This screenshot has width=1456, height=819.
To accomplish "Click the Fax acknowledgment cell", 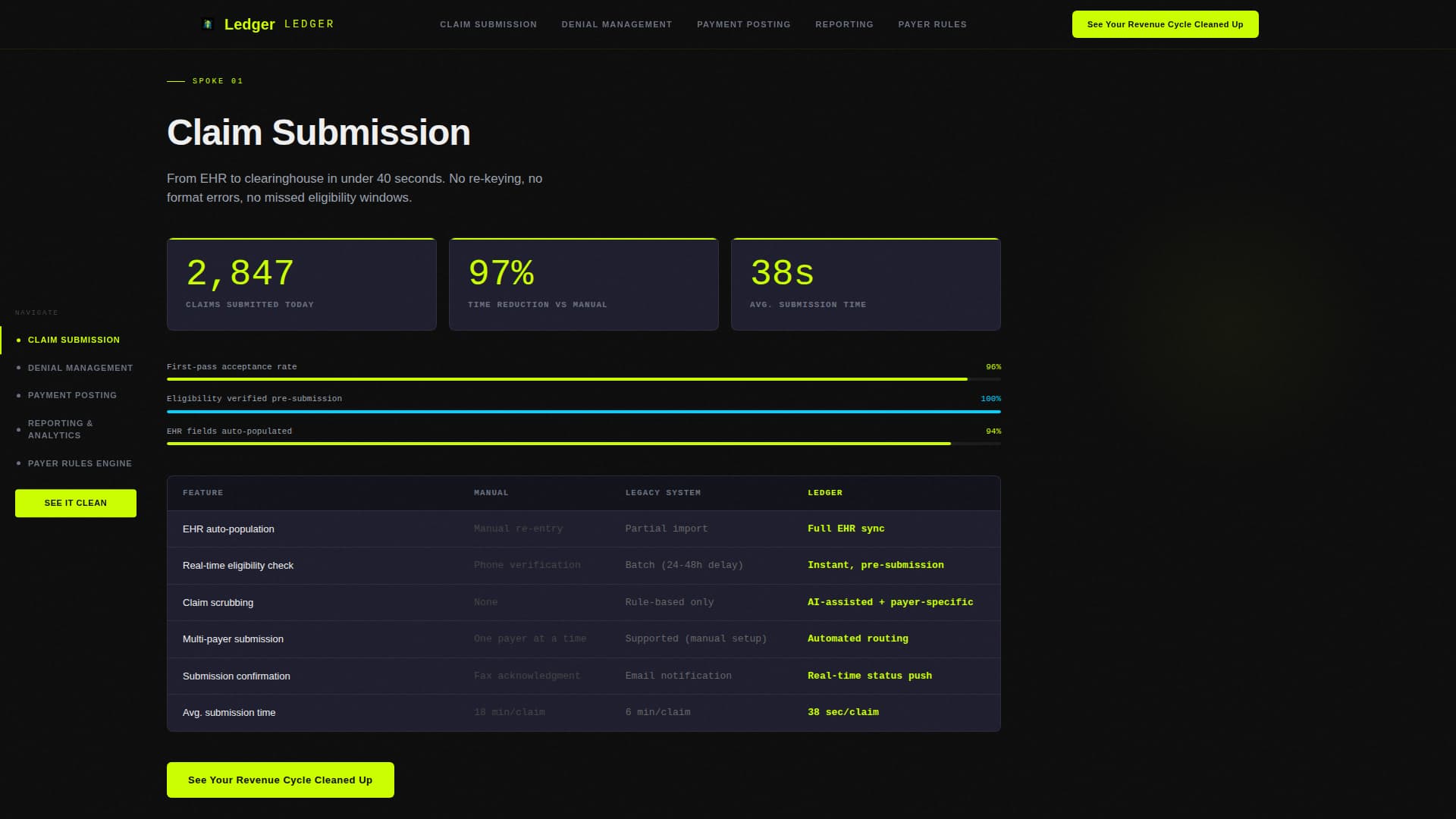I will (527, 676).
